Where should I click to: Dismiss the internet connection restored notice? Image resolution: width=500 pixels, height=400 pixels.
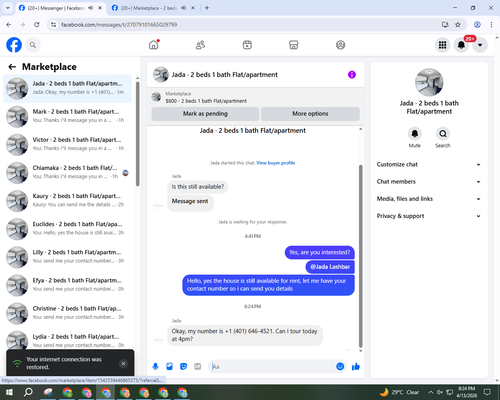123,363
